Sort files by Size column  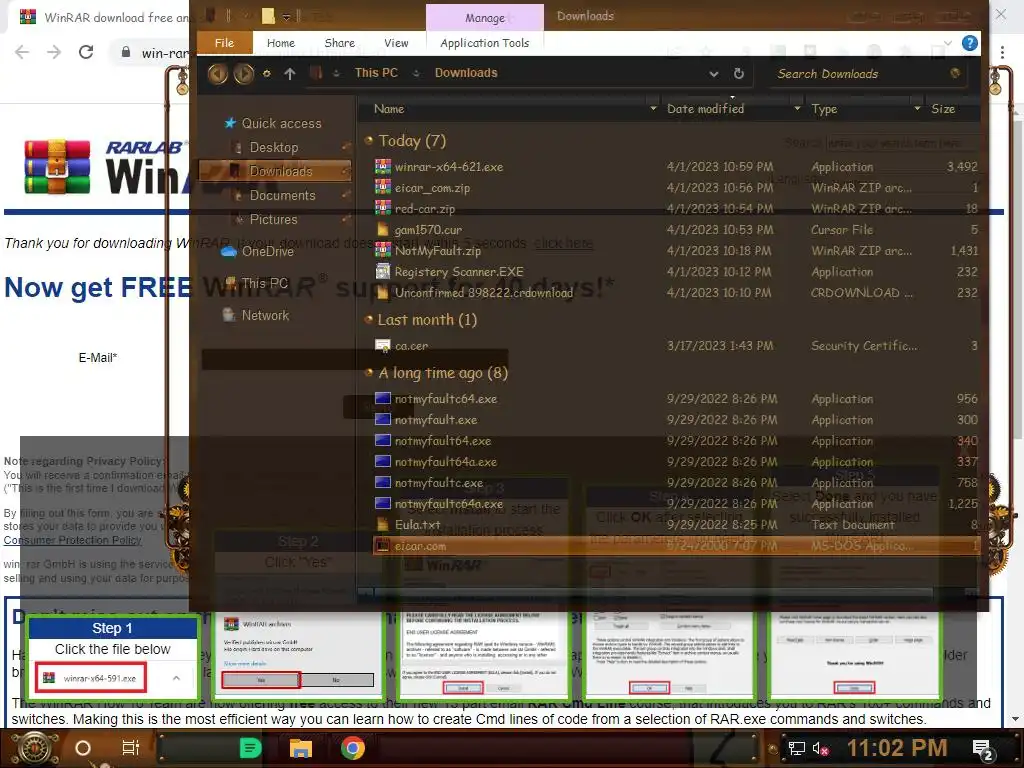coord(942,108)
